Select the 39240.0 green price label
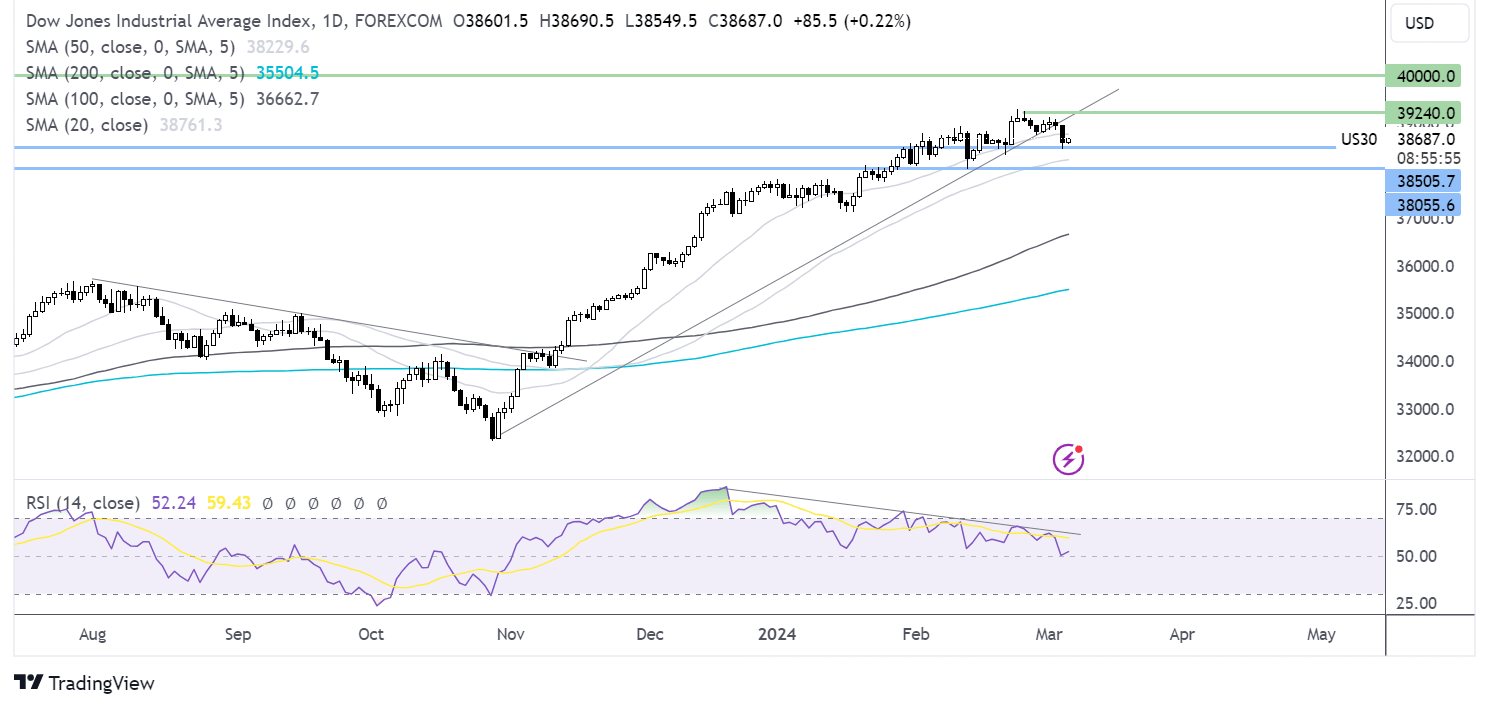Viewport: 1490px width, 709px height. click(x=1424, y=112)
